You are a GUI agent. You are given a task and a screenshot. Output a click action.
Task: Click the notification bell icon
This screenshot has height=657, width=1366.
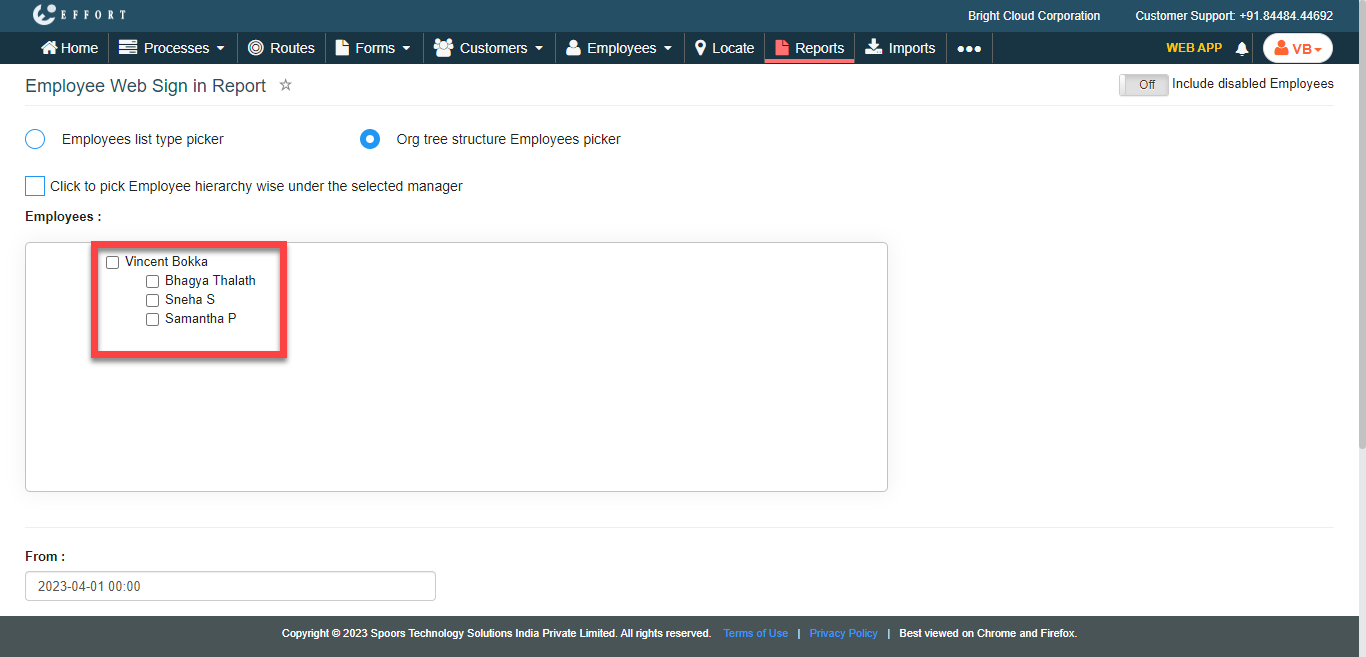[1242, 48]
